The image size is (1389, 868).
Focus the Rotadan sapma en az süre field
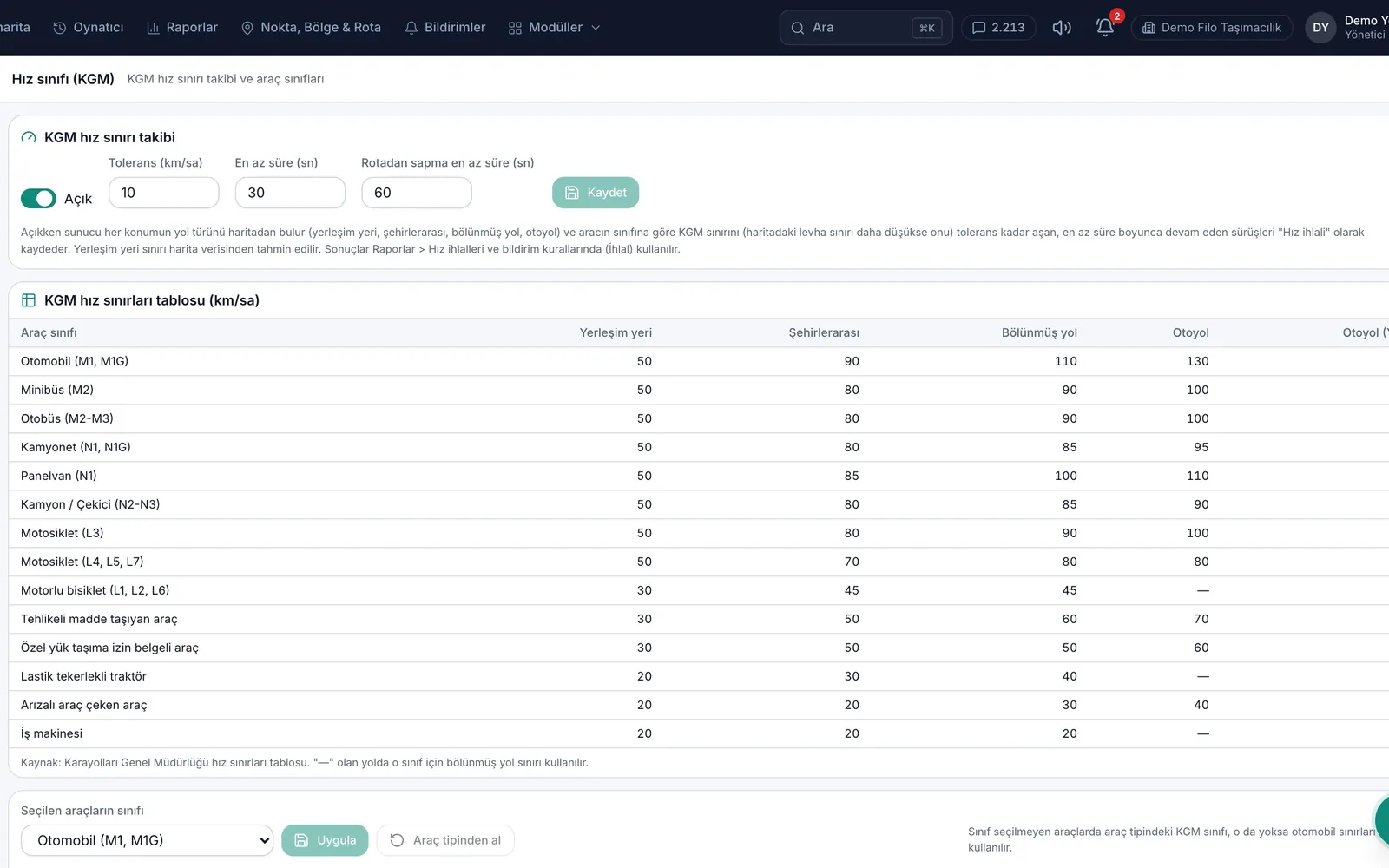click(x=417, y=193)
